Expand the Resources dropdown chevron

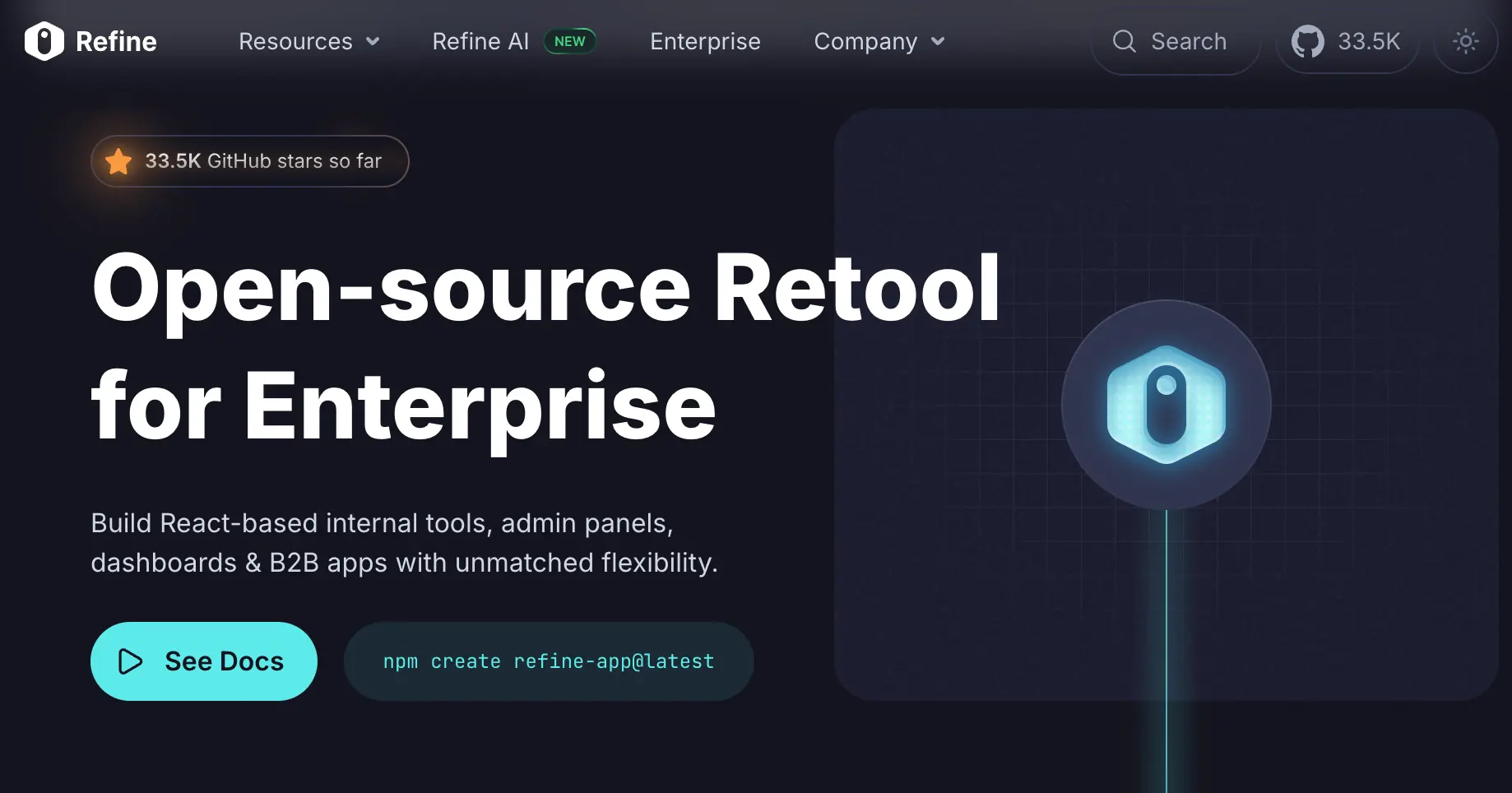[373, 41]
